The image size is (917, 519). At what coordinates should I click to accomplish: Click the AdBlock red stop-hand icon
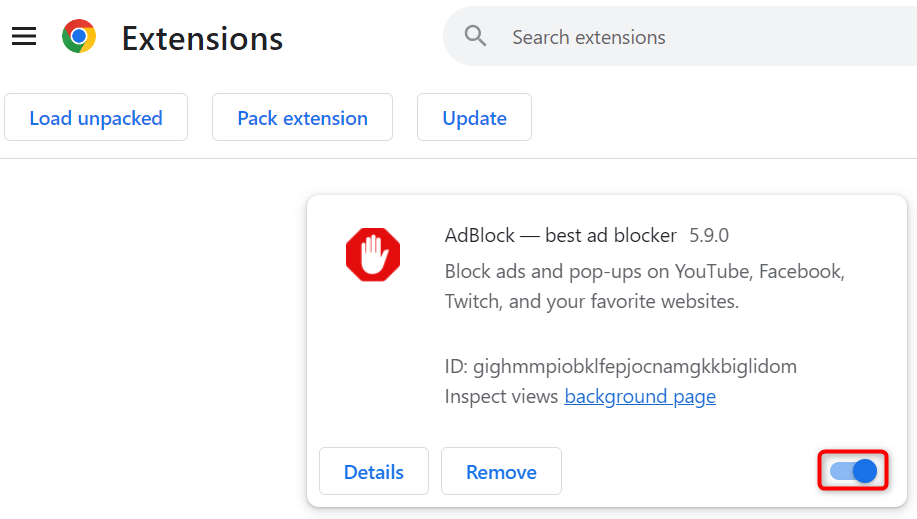373,255
